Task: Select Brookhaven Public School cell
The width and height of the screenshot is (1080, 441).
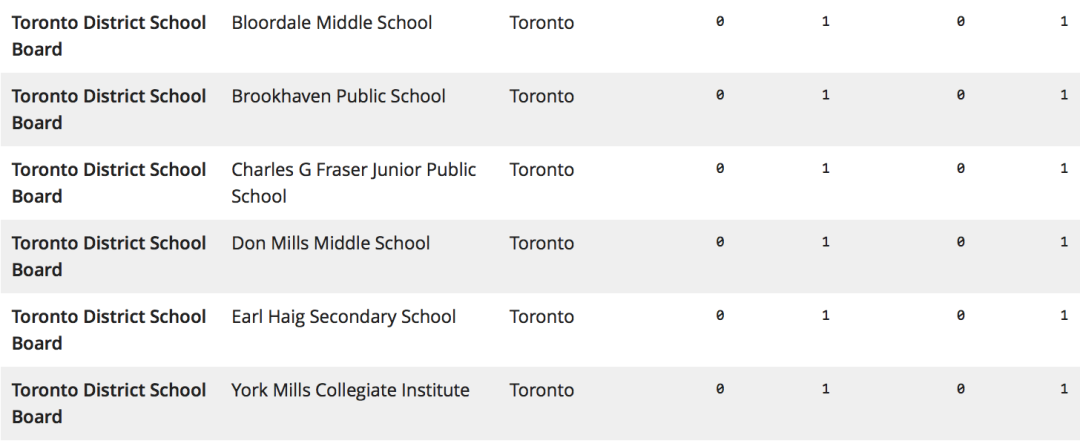Action: click(338, 96)
